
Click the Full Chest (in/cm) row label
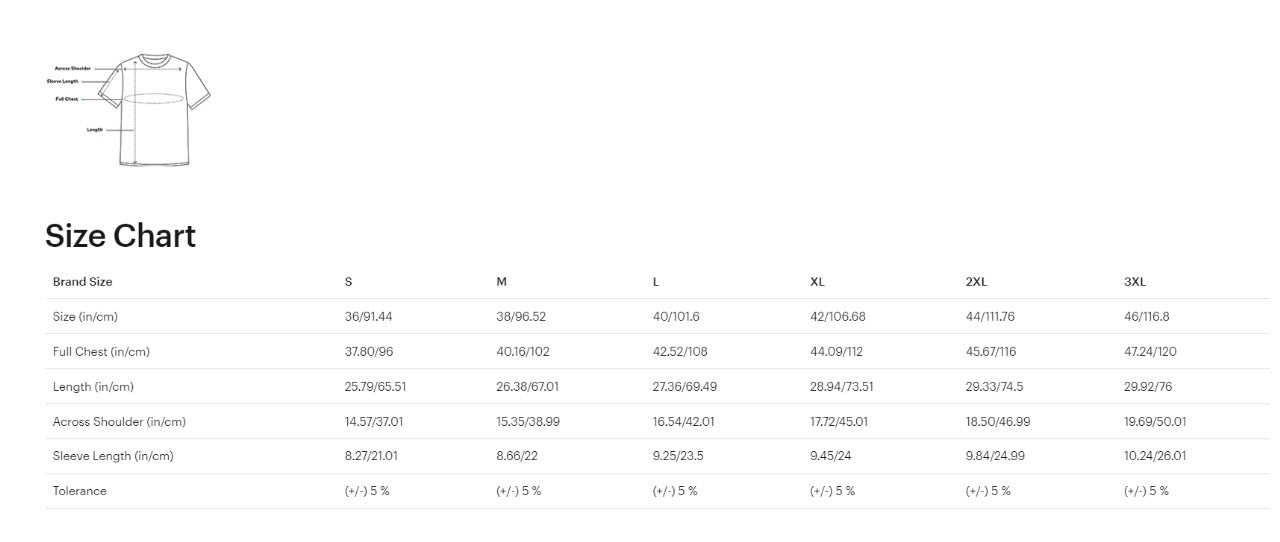[x=101, y=352]
